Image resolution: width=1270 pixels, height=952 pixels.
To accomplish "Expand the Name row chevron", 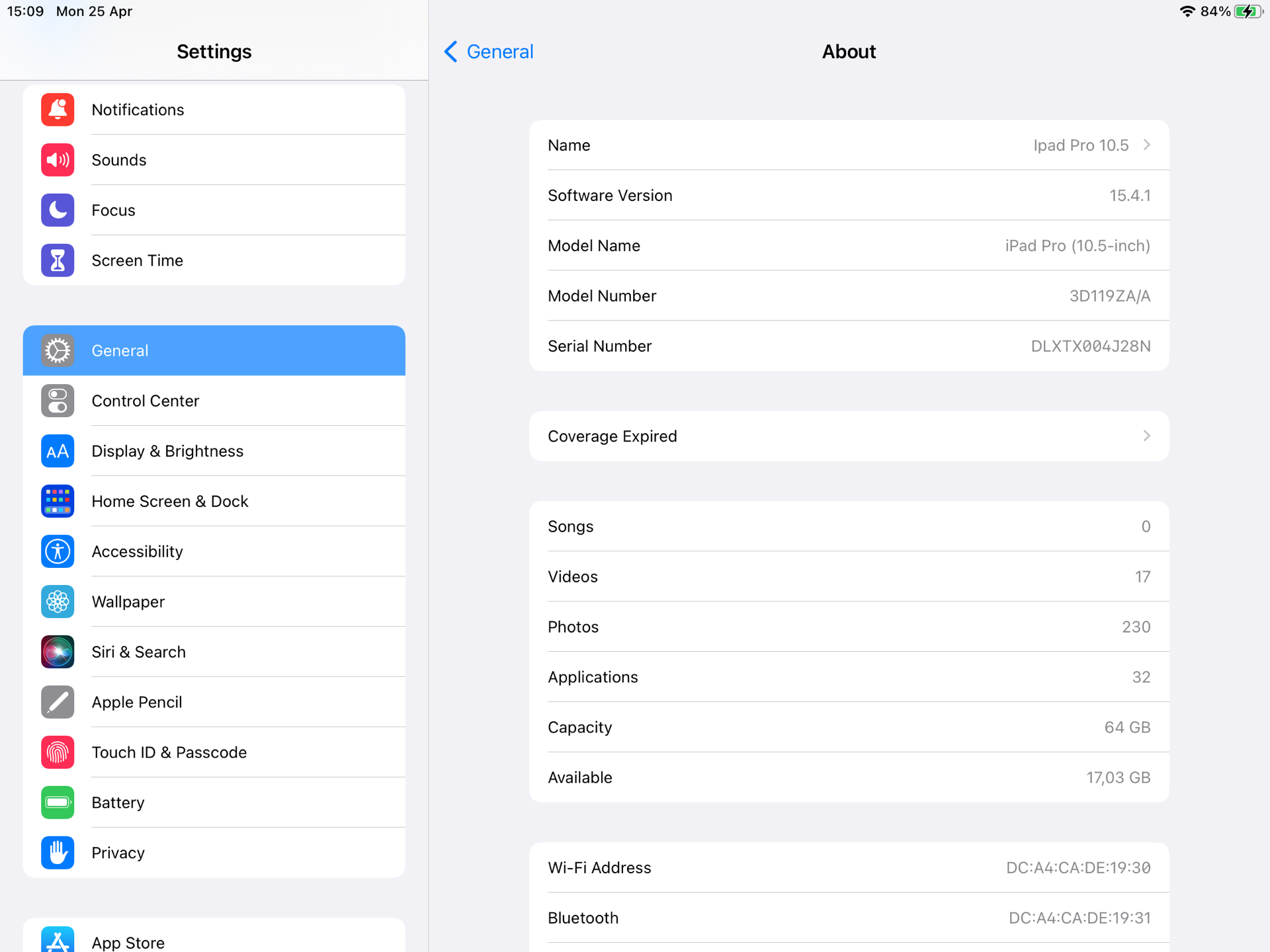I will (1147, 145).
